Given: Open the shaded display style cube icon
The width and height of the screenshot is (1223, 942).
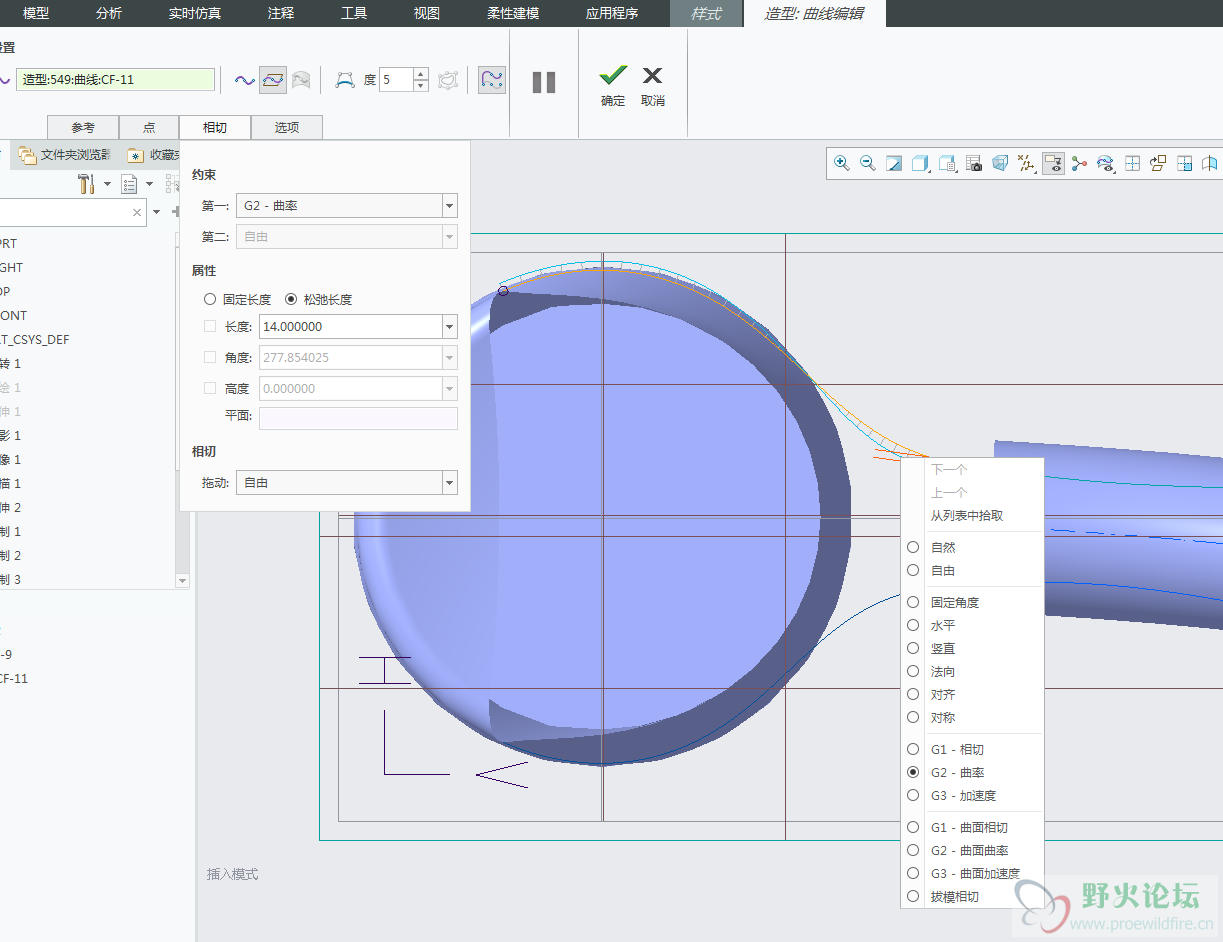Looking at the screenshot, I should (921, 163).
